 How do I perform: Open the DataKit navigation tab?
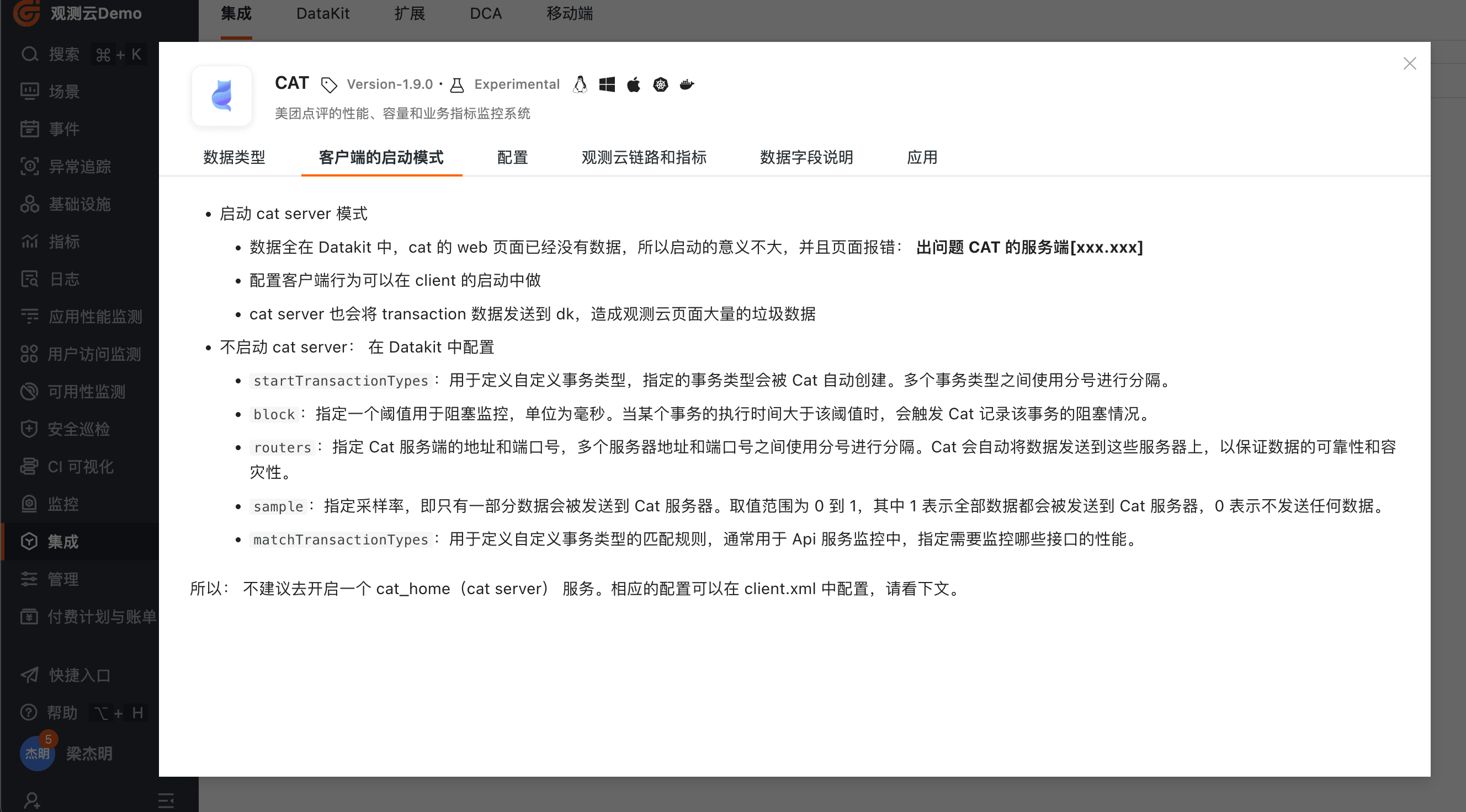pyautogui.click(x=323, y=14)
